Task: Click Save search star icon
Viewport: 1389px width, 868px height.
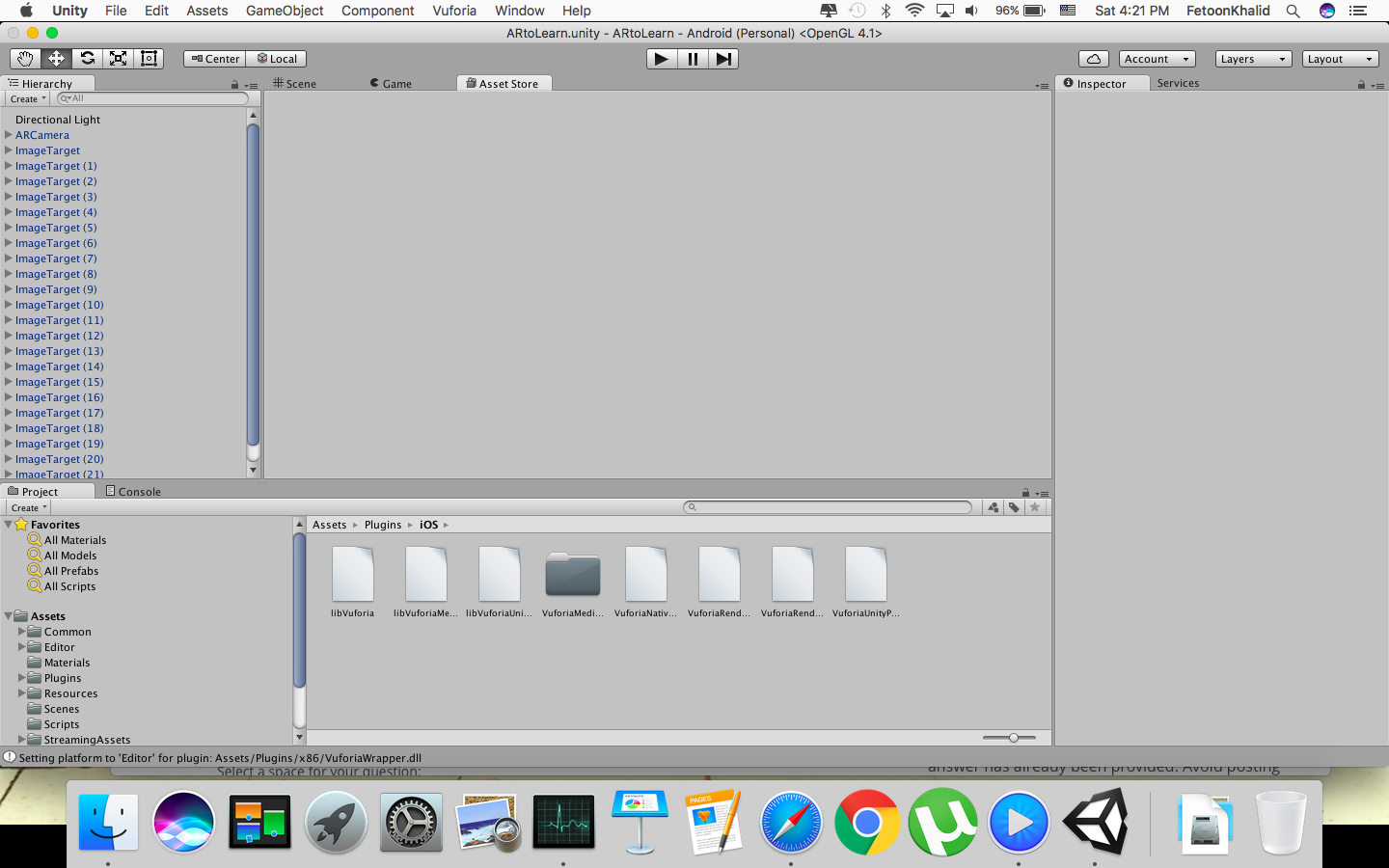Action: pyautogui.click(x=1035, y=507)
